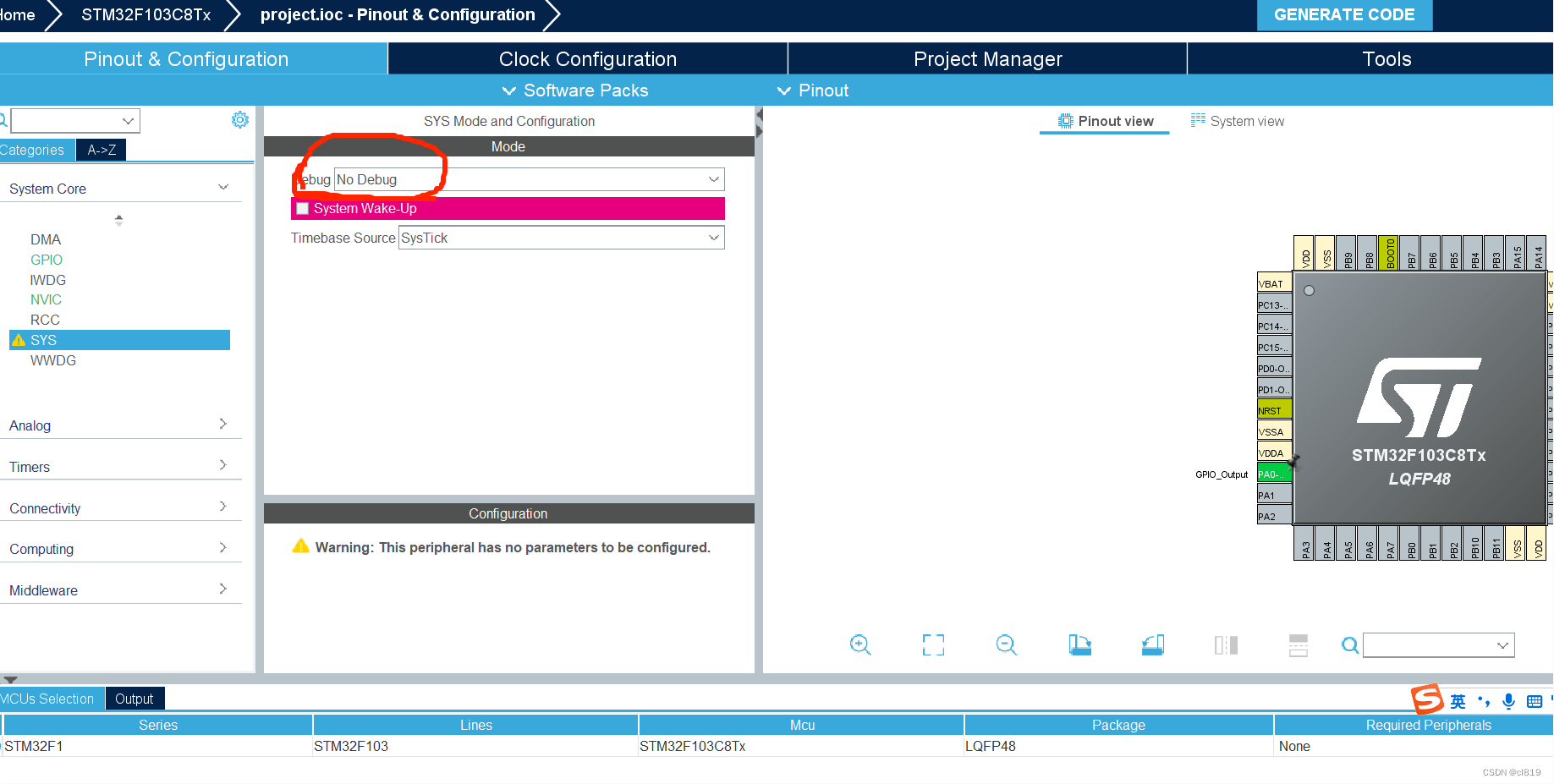Image resolution: width=1554 pixels, height=784 pixels.
Task: Click the VSSA pin on the chip
Action: pos(1274,431)
